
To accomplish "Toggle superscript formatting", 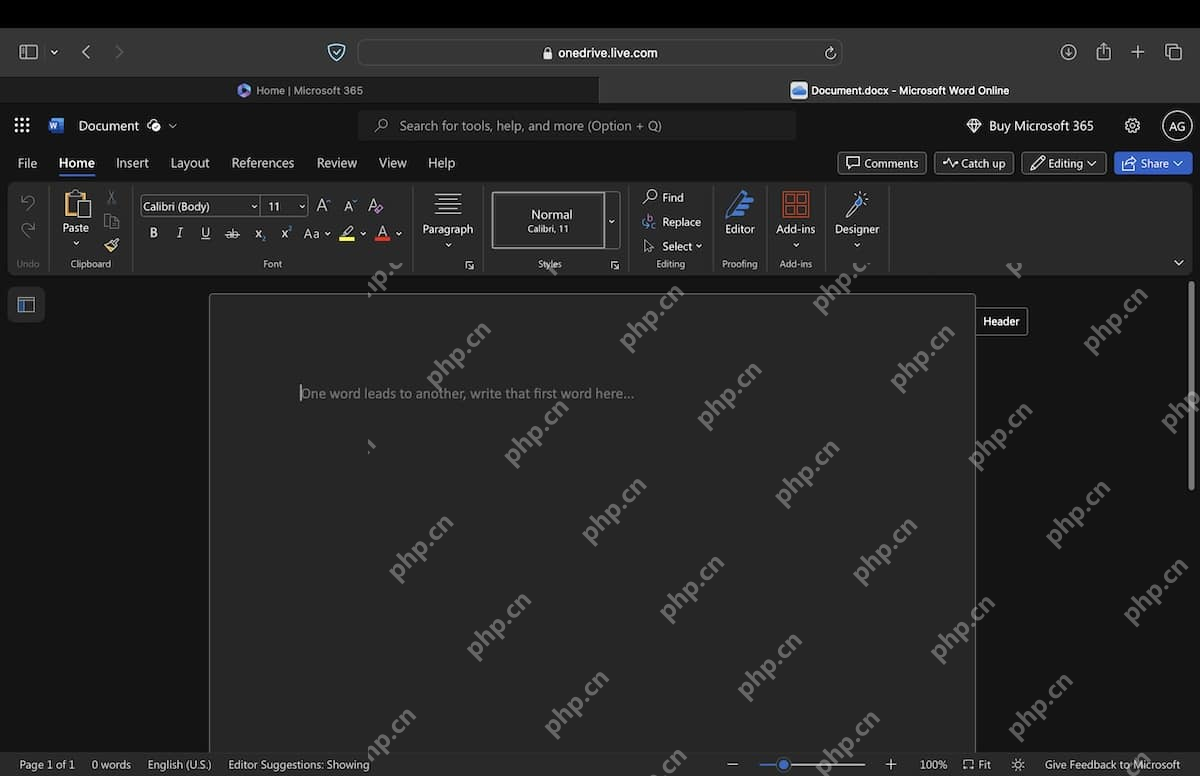I will [x=285, y=233].
